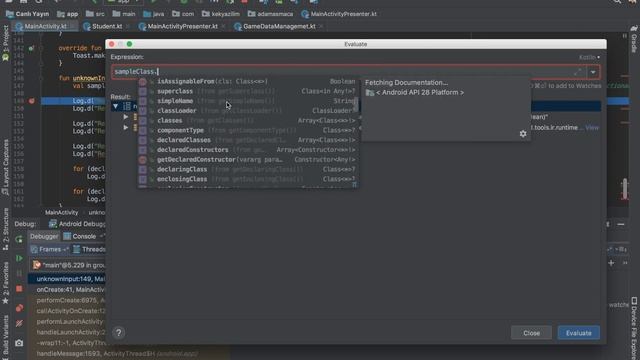Open the Gradle tool window tab

[634, 39]
